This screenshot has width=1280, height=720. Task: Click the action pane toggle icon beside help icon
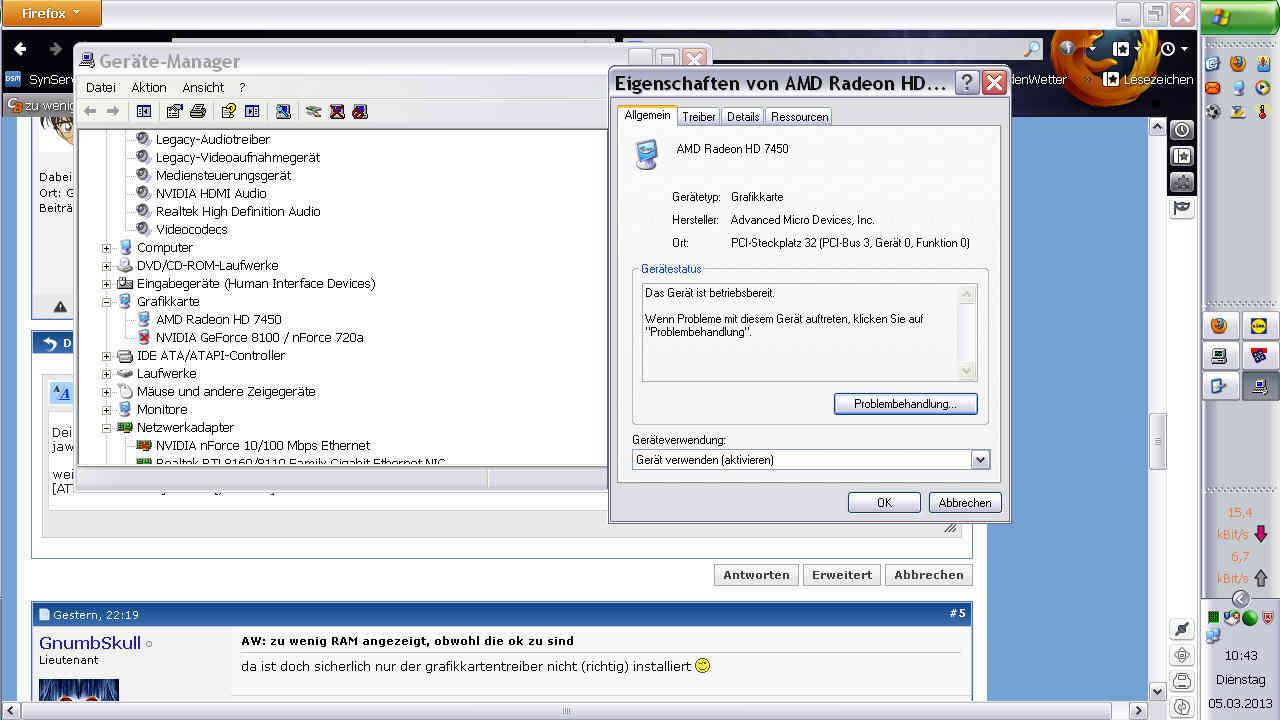(x=252, y=111)
